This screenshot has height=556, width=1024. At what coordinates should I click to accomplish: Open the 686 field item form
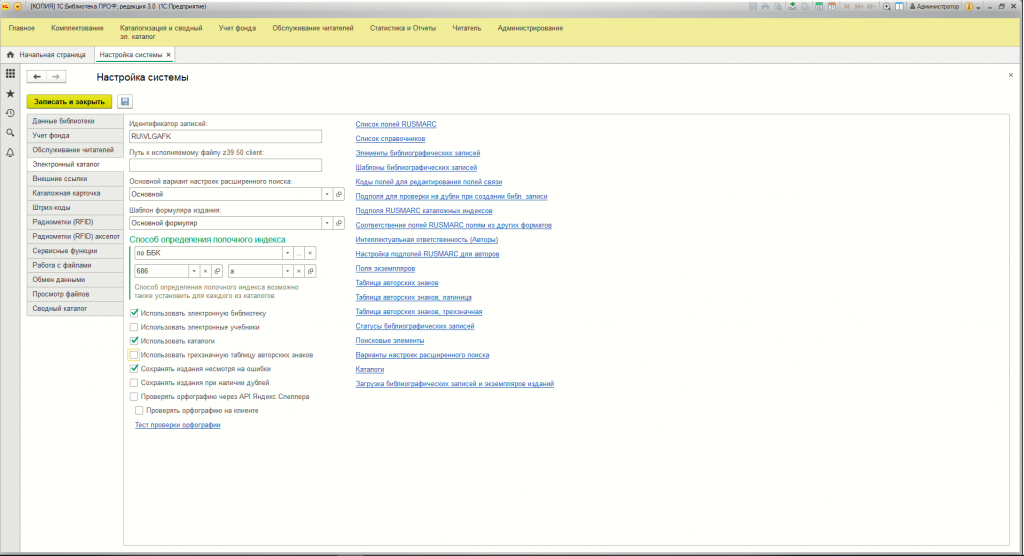(217, 270)
